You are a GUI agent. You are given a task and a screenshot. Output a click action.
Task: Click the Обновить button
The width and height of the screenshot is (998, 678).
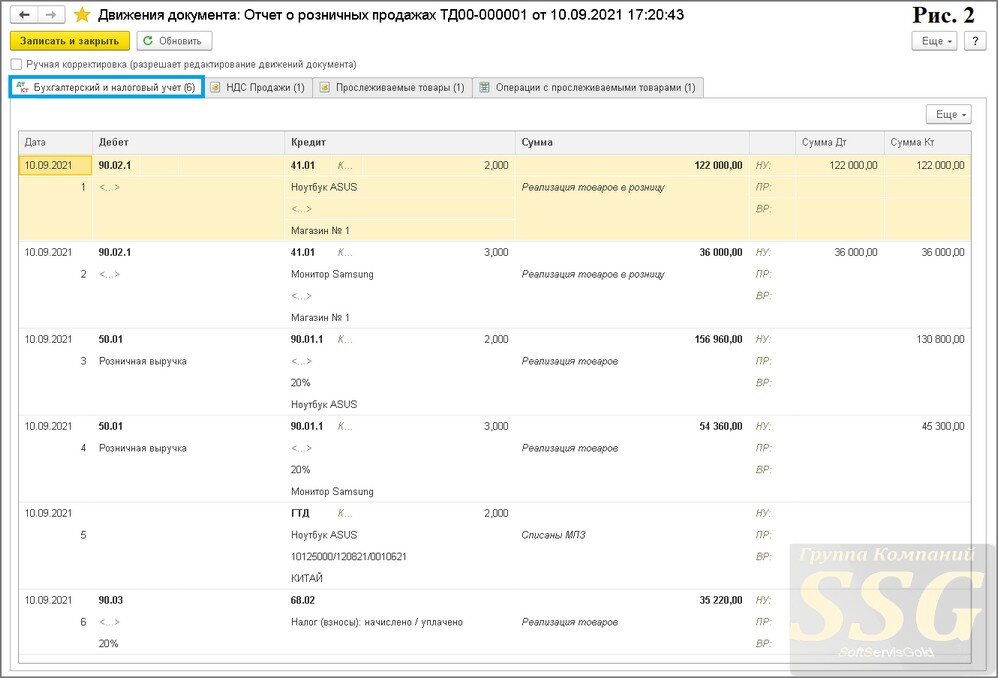point(174,41)
